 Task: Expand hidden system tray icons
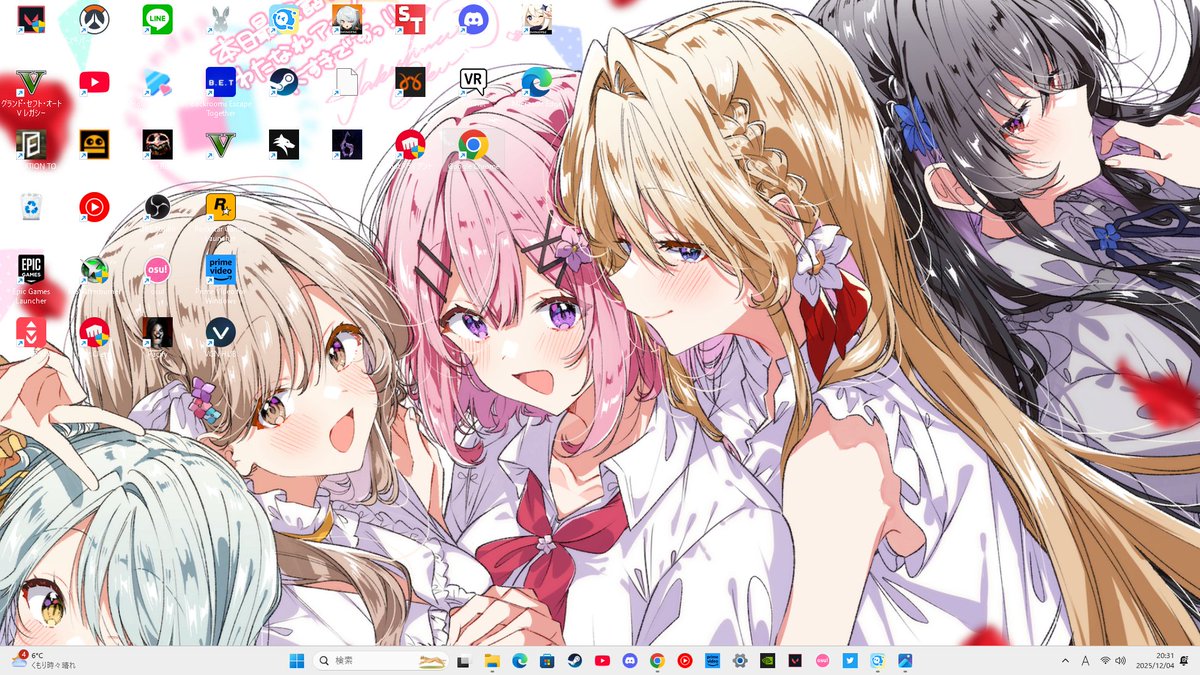pos(1064,660)
